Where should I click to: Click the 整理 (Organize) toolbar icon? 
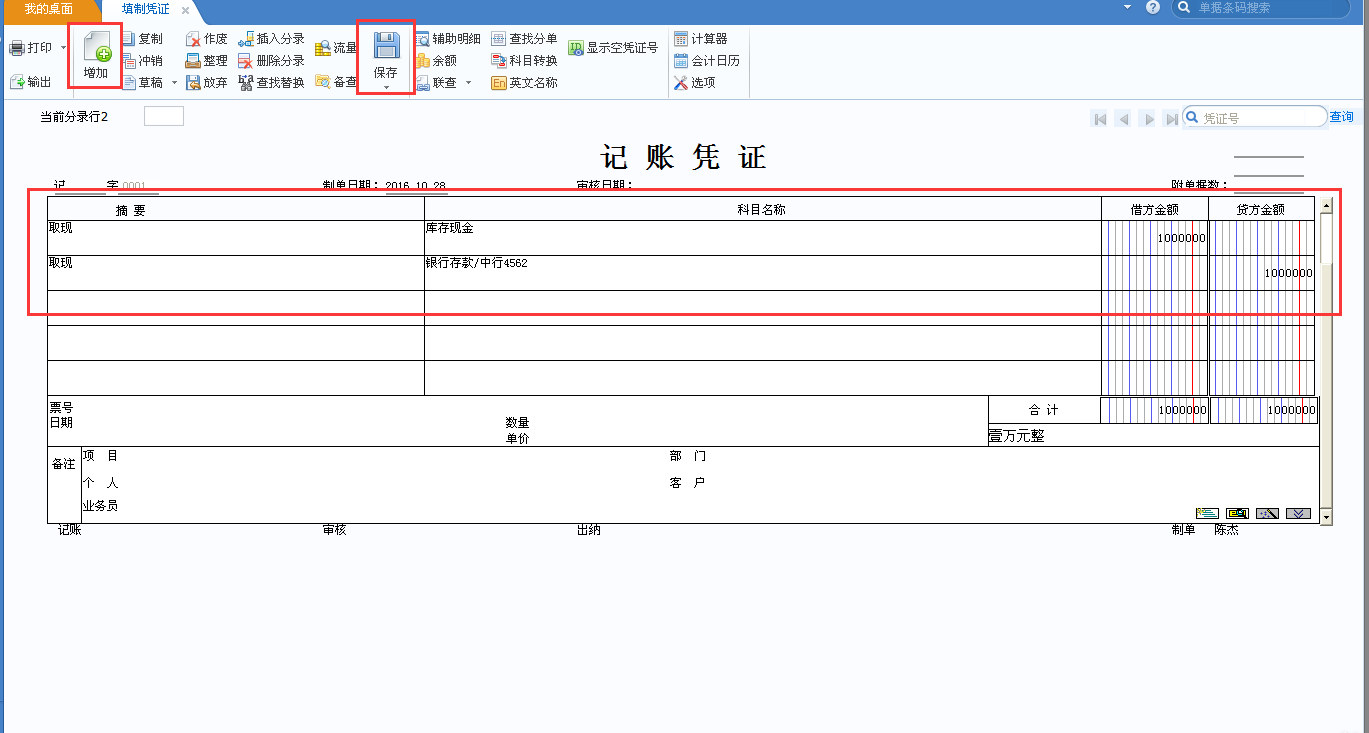click(x=193, y=61)
